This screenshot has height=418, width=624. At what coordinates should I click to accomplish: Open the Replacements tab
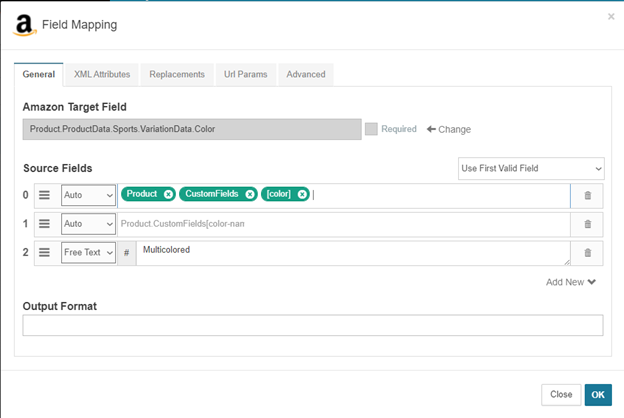[x=177, y=74]
